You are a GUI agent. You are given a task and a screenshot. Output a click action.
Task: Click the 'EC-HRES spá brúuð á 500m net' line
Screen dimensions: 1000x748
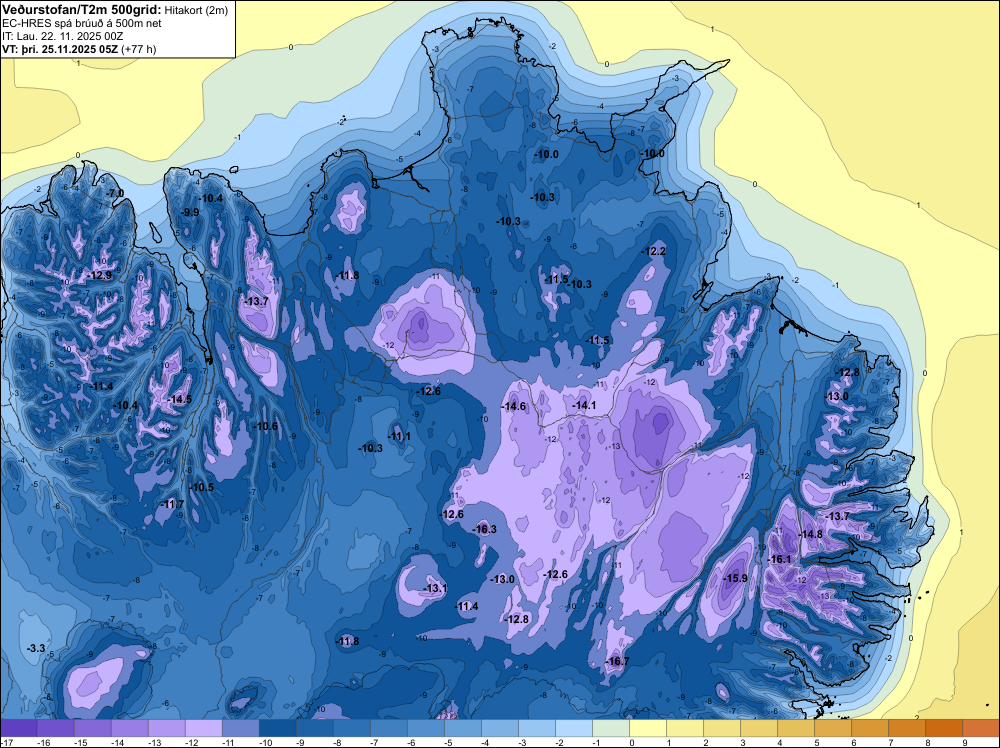[x=82, y=23]
